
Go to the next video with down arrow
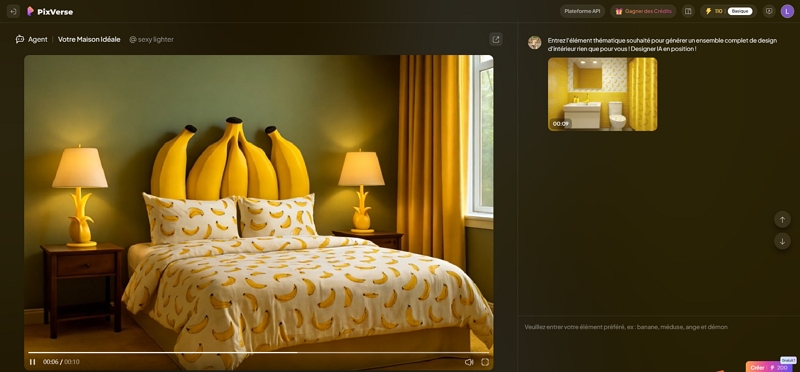(x=782, y=241)
